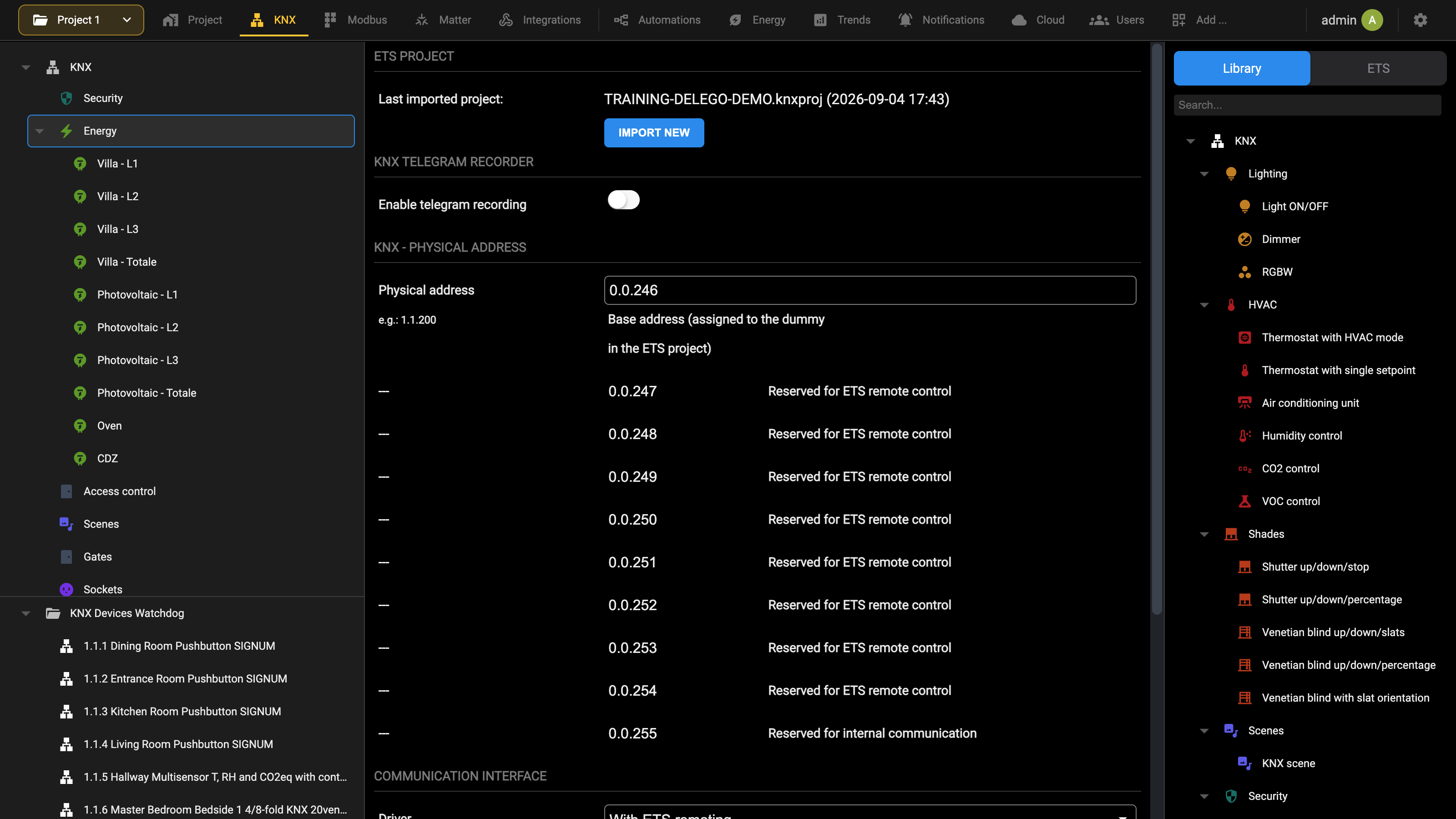Click the Oven energy meter icon
The image size is (1456, 819).
pos(80,426)
